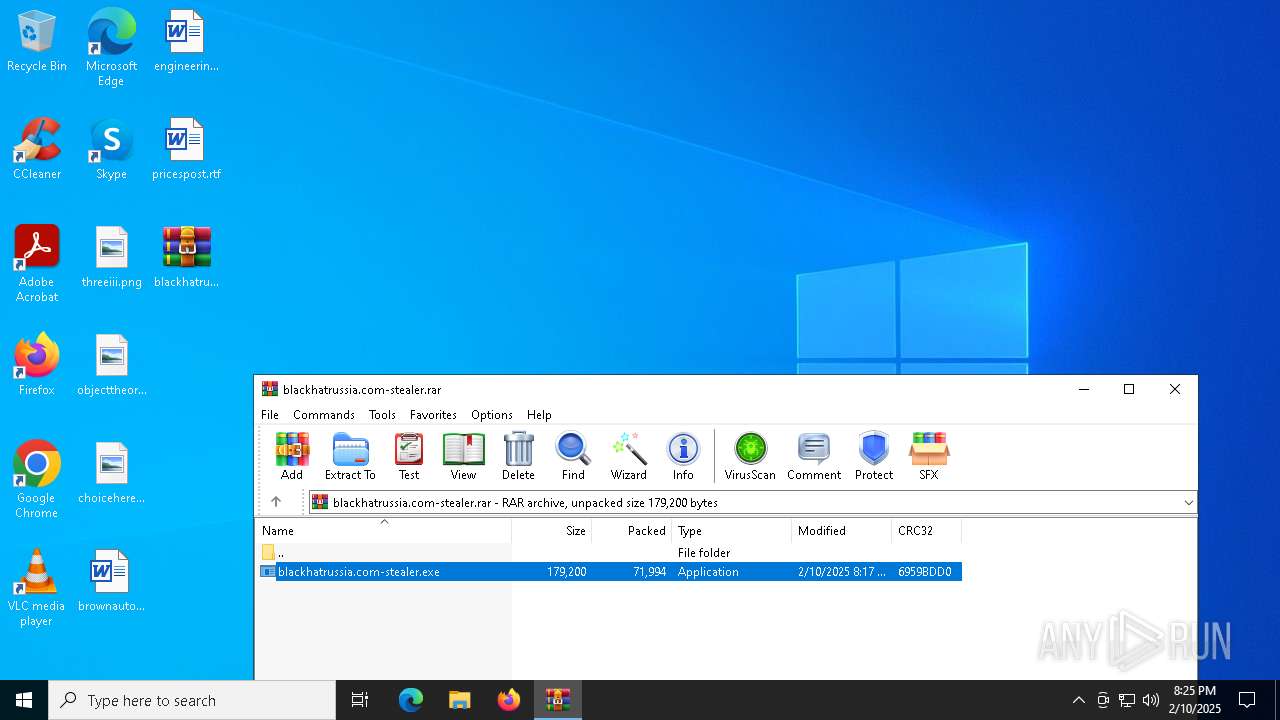Show hidden system tray icons

click(x=1078, y=700)
